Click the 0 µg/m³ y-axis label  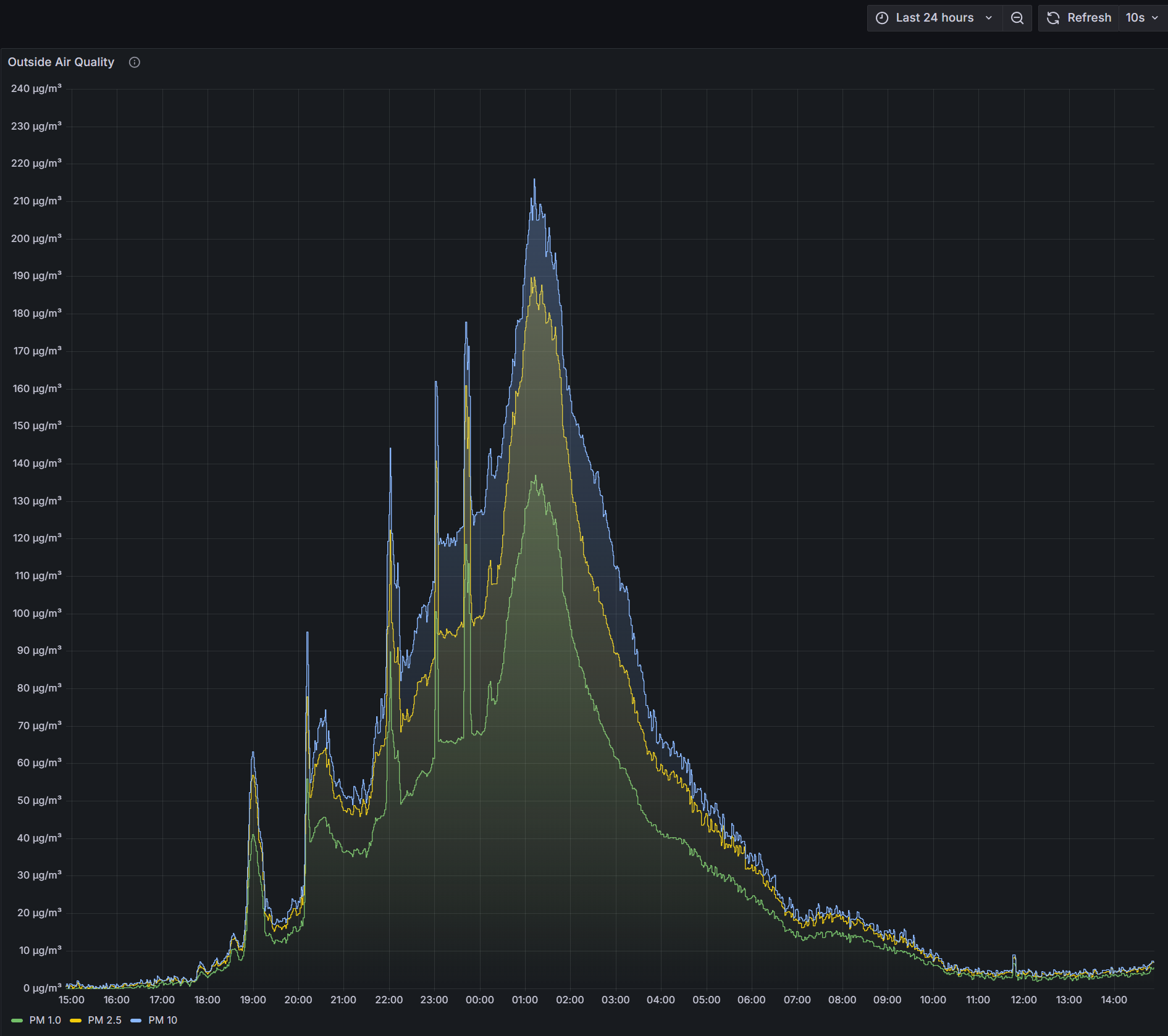pos(43,988)
